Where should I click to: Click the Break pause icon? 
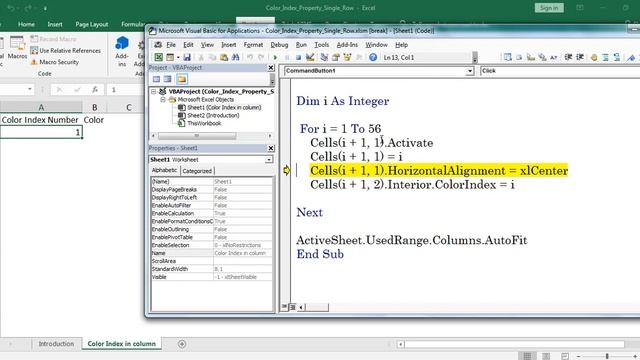click(287, 58)
